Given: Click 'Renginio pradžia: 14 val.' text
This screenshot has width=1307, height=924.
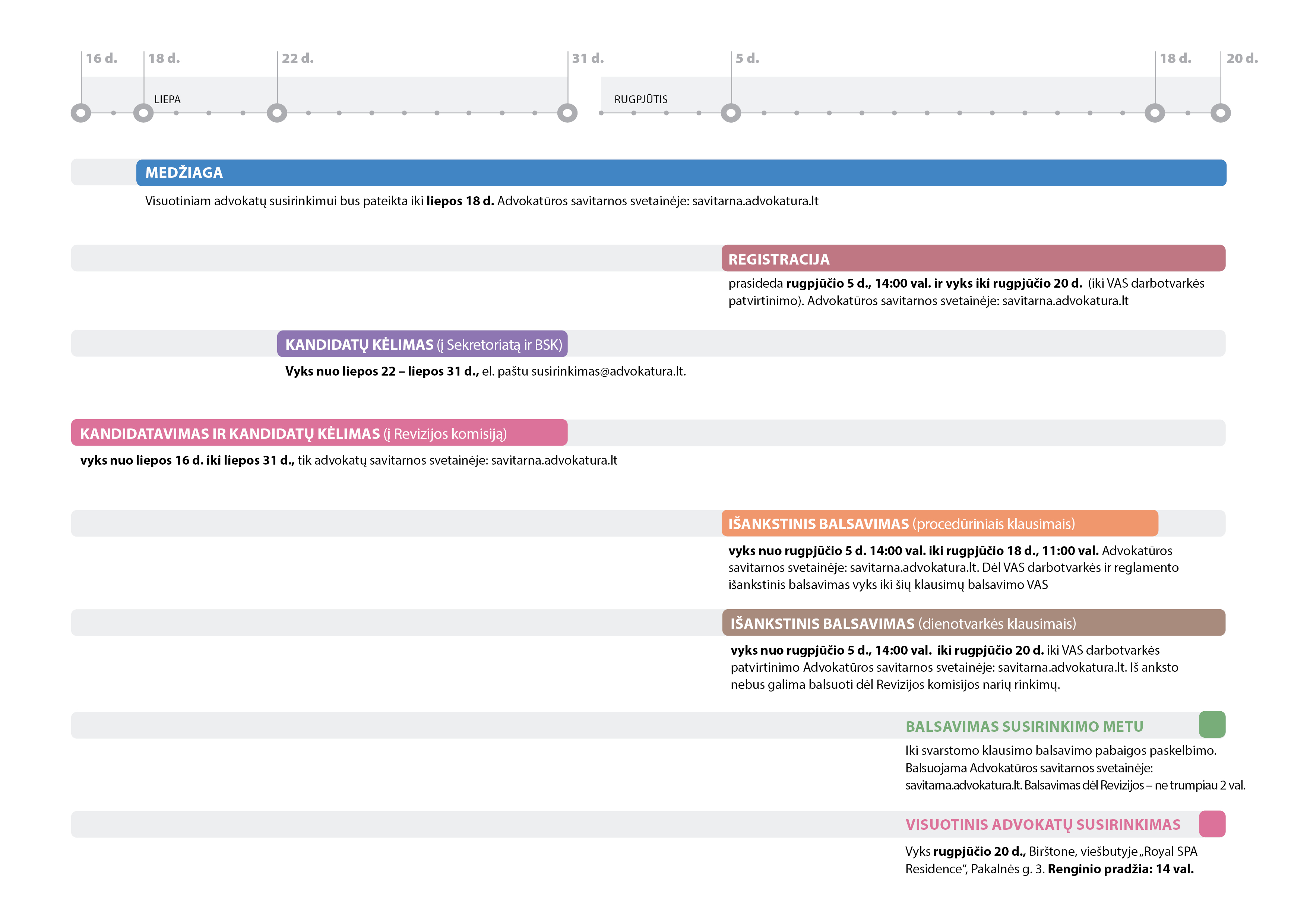Looking at the screenshot, I should click(1120, 869).
